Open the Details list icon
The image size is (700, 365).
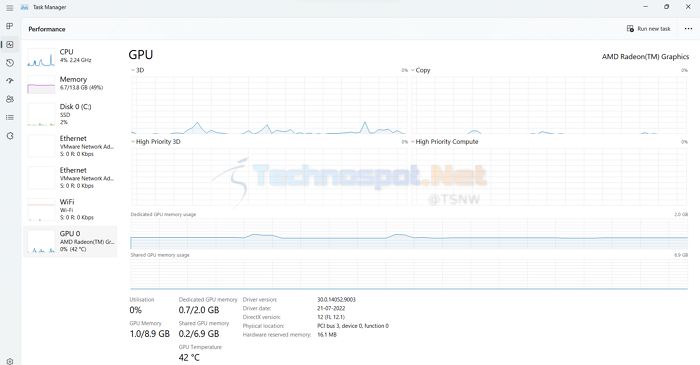point(10,117)
